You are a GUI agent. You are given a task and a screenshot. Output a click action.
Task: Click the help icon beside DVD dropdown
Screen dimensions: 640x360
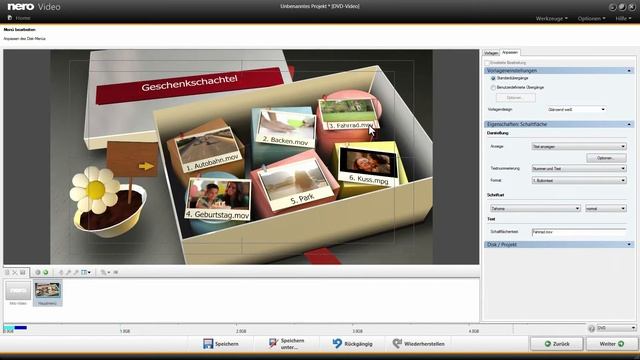tap(591, 328)
